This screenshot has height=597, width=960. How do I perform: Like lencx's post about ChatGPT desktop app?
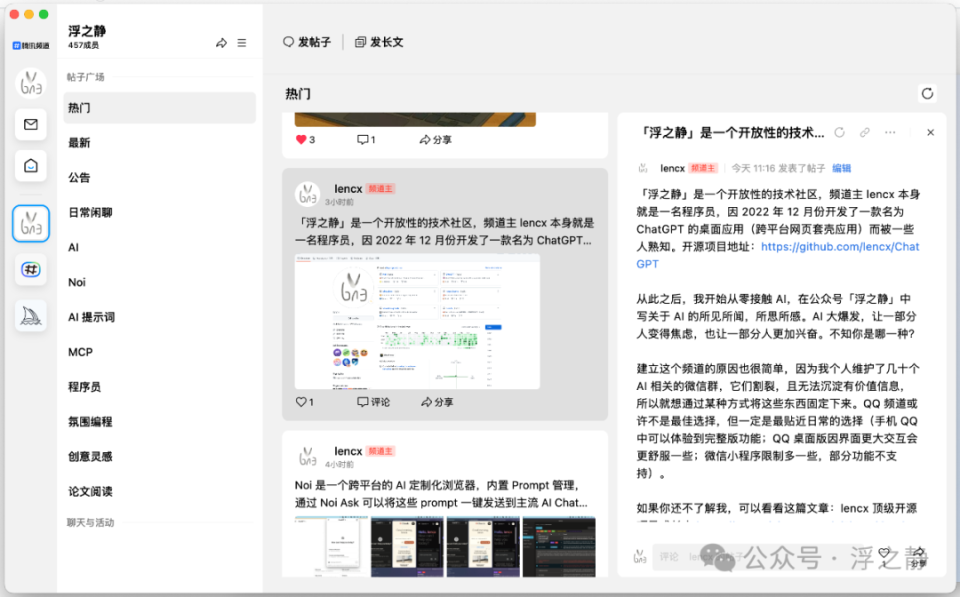point(303,401)
